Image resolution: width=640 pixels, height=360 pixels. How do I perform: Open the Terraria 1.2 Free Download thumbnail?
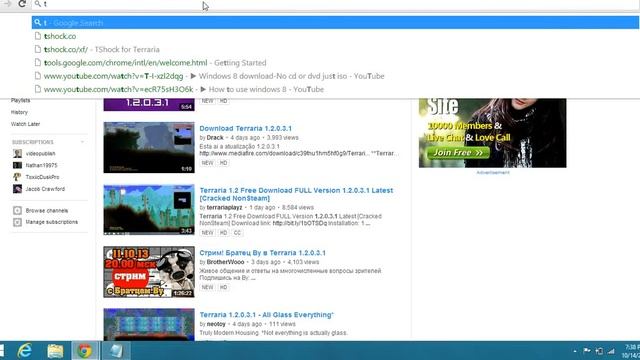[149, 210]
